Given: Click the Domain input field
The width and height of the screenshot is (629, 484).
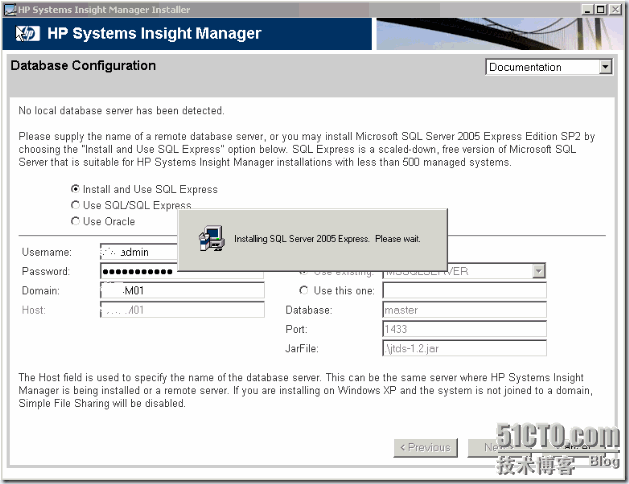Looking at the screenshot, I should pos(182,290).
